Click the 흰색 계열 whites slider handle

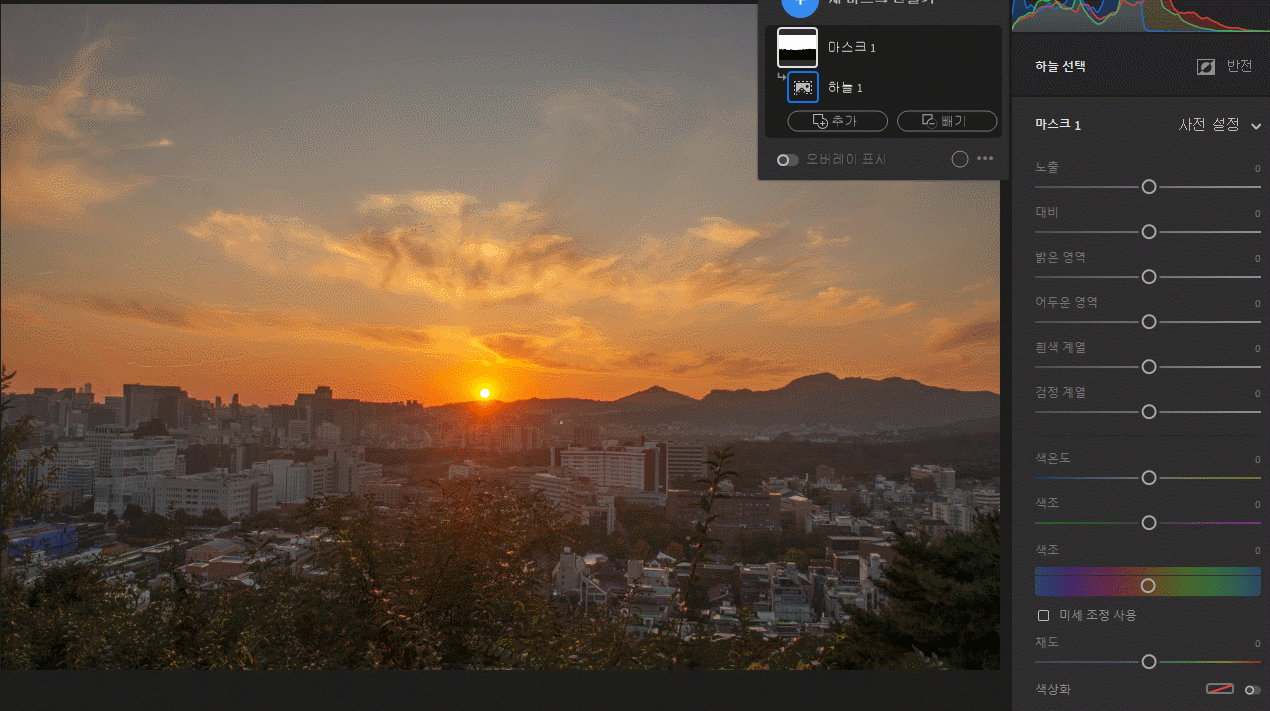pyautogui.click(x=1149, y=367)
